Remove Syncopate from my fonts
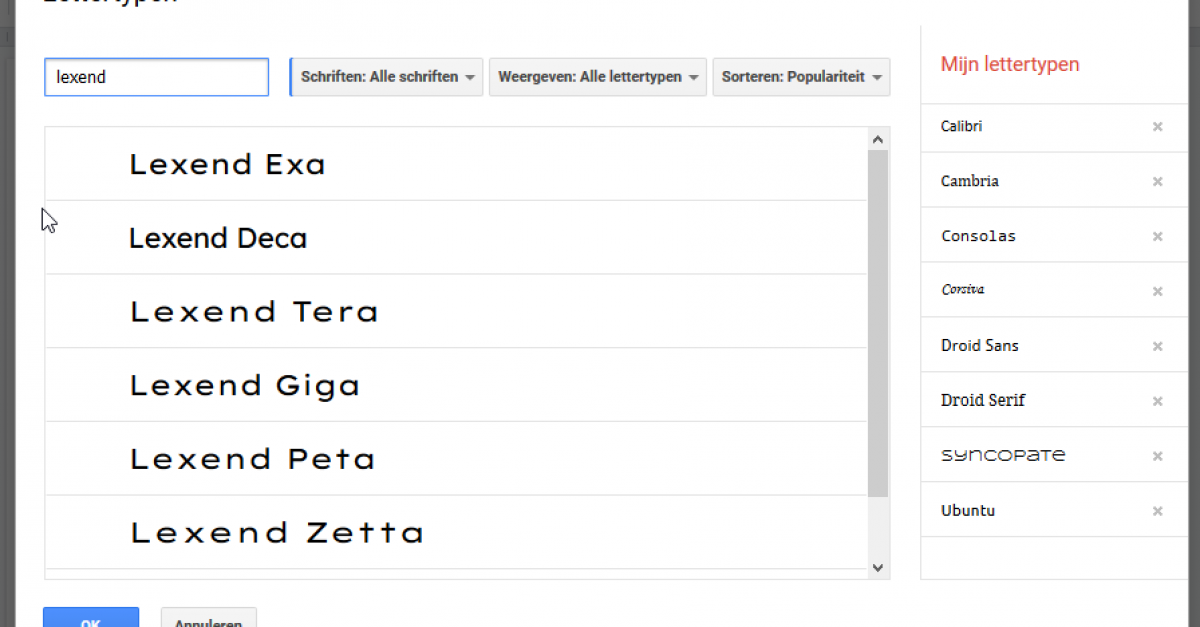The image size is (1200, 627). [x=1157, y=456]
